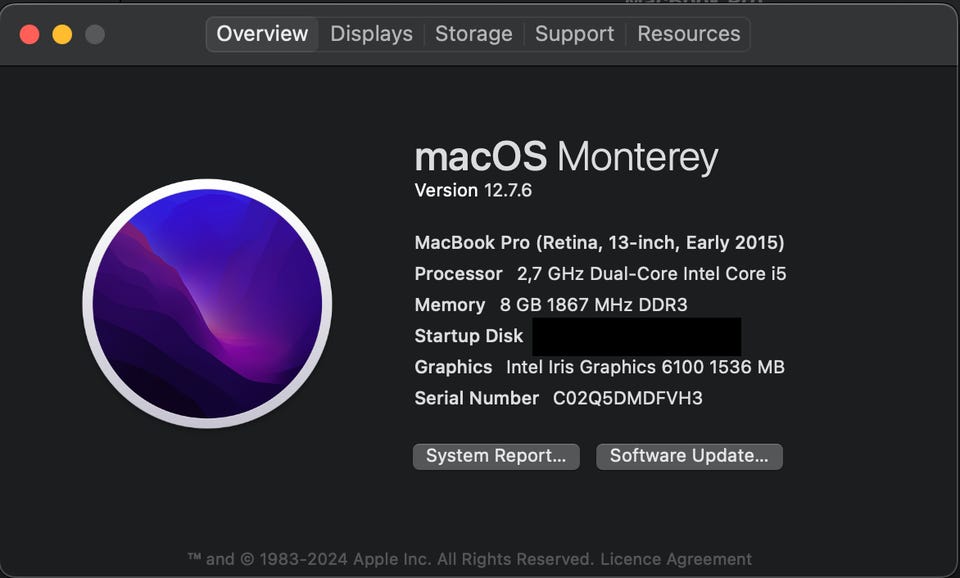Click the Memory 8 GB line

click(x=551, y=305)
